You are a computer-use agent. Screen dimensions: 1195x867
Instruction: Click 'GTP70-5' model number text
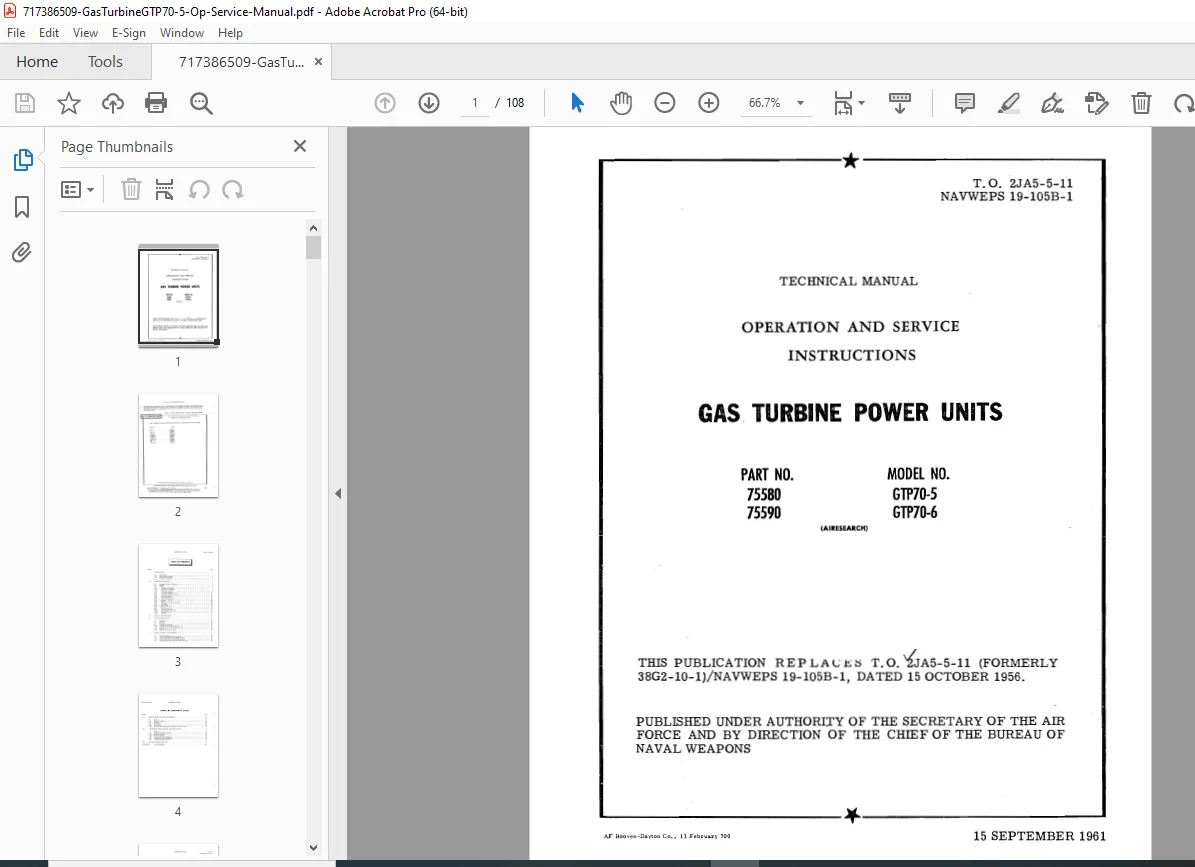pos(915,494)
